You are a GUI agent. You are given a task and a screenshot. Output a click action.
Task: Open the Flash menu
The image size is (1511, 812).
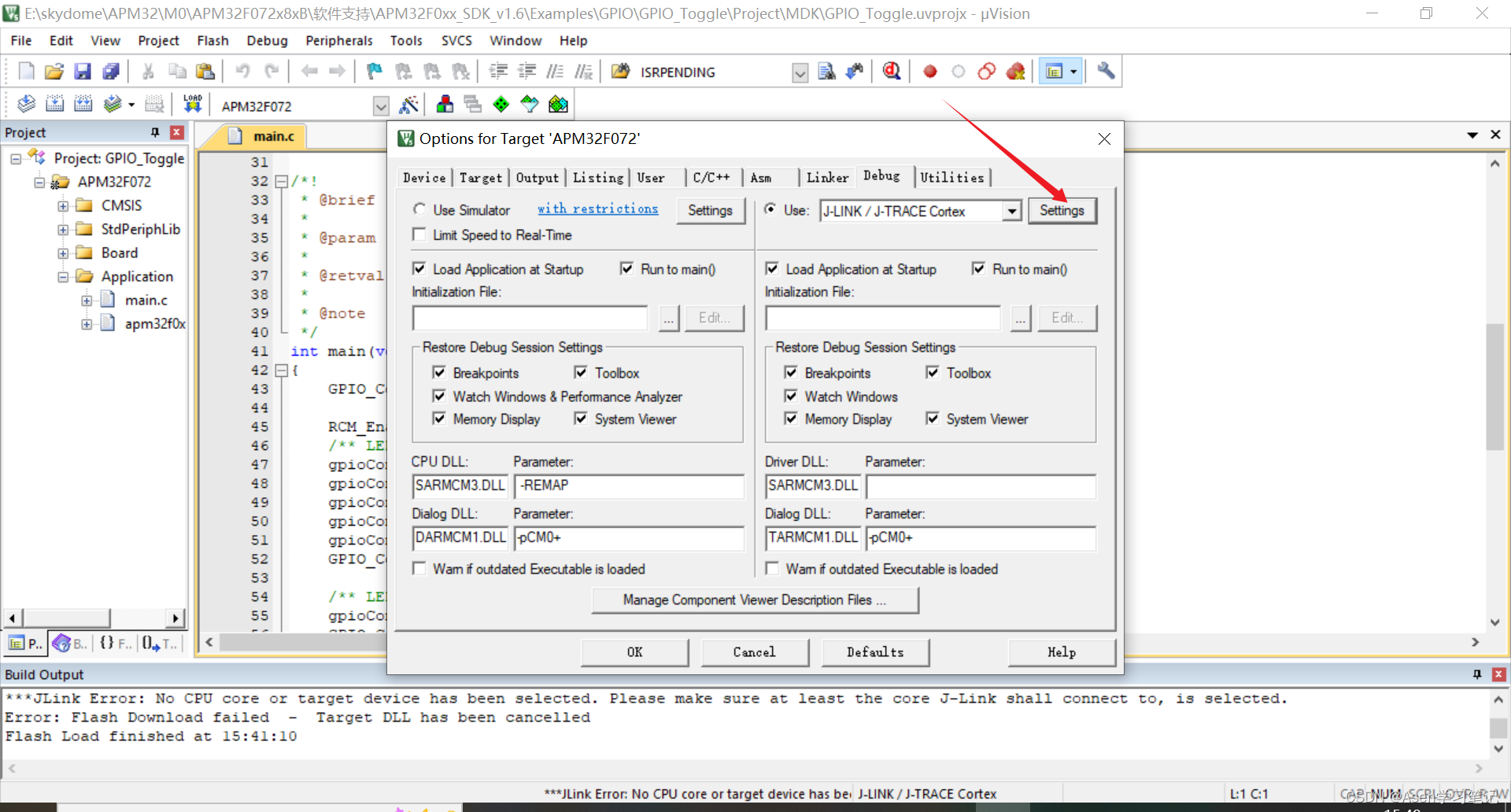(x=212, y=41)
